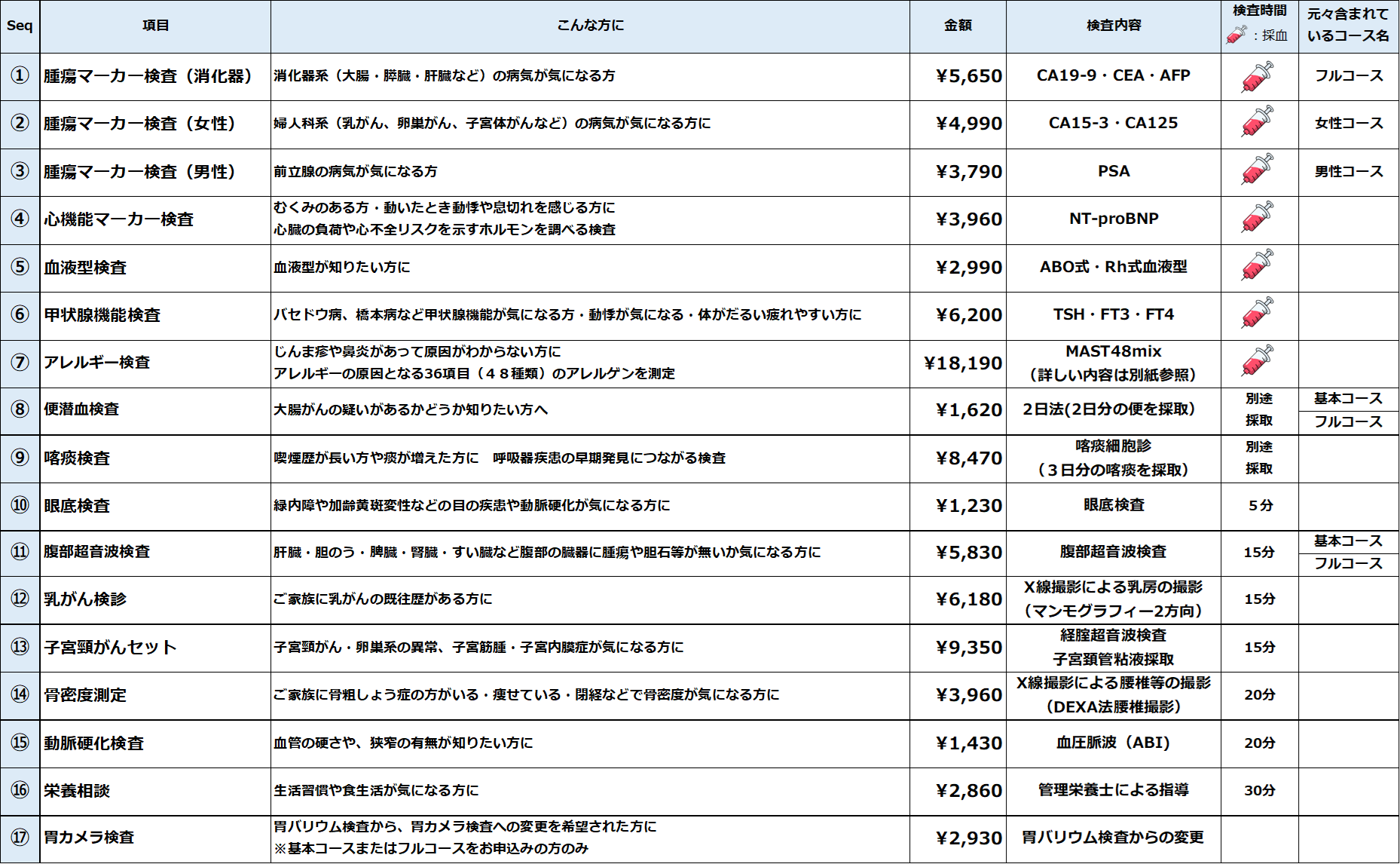Select the ¥18,190 price cell
The width and height of the screenshot is (1400, 864).
pyautogui.click(x=958, y=363)
